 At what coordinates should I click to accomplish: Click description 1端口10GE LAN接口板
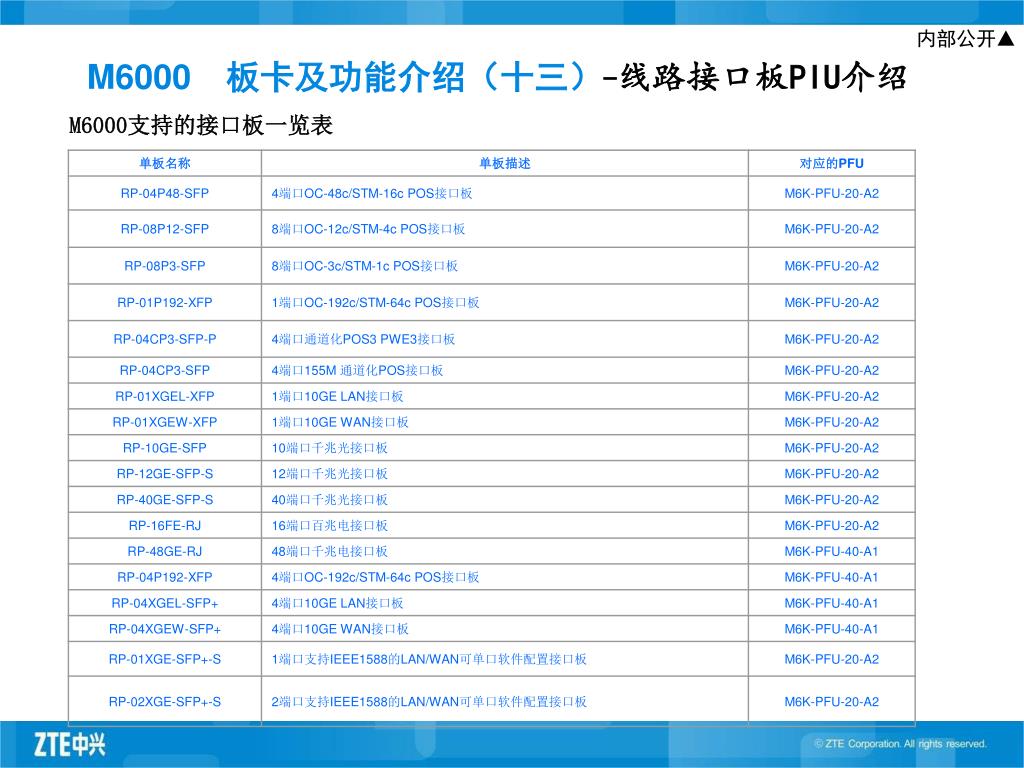338,396
